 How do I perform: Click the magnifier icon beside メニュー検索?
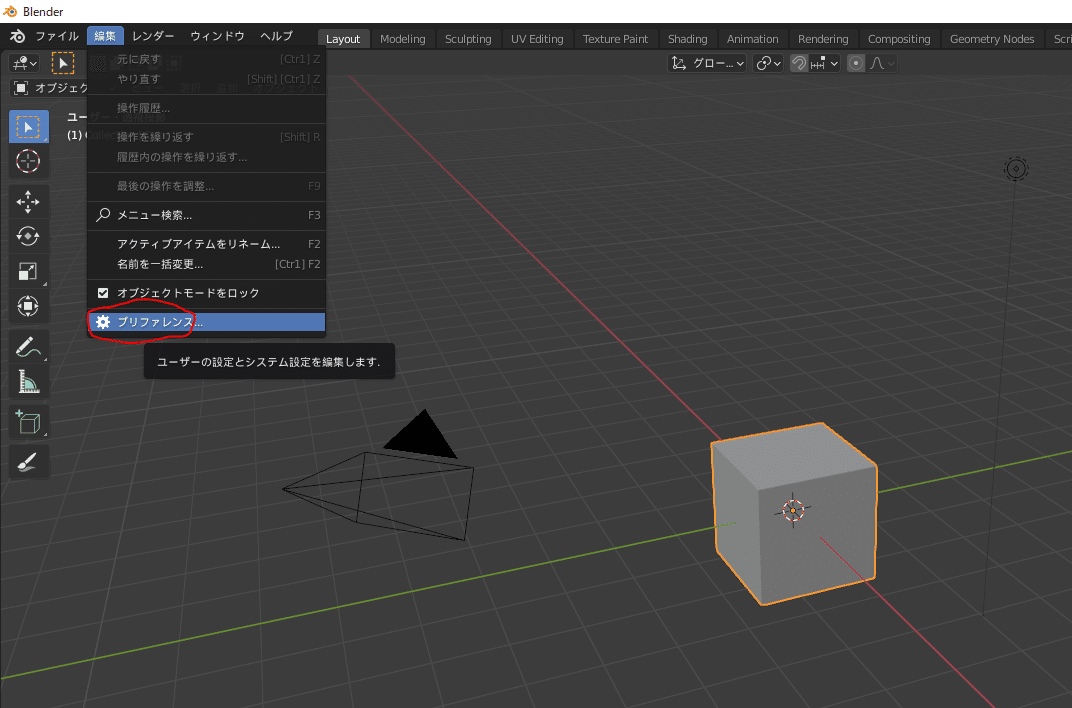tap(103, 215)
